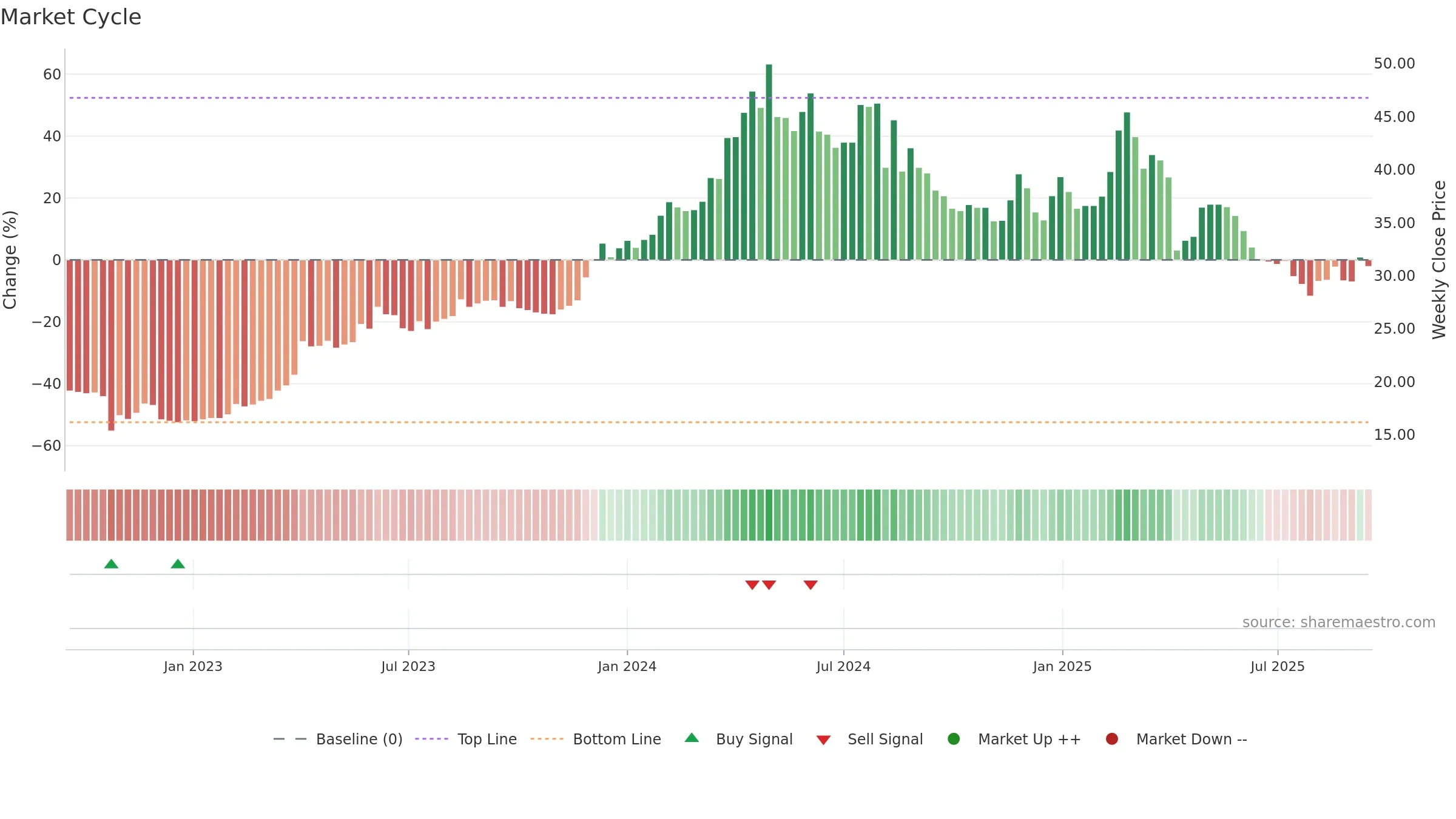The height and width of the screenshot is (819, 1456).
Task: Click the last red sell triangle marker
Action: (811, 585)
